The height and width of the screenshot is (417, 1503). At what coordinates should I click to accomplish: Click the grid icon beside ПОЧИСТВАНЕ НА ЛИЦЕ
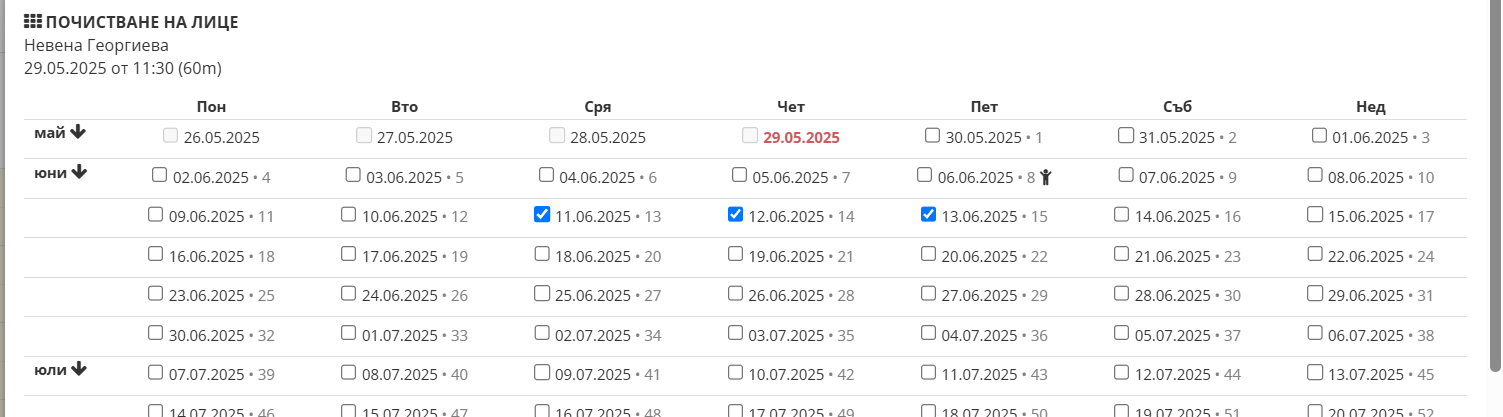tap(33, 21)
